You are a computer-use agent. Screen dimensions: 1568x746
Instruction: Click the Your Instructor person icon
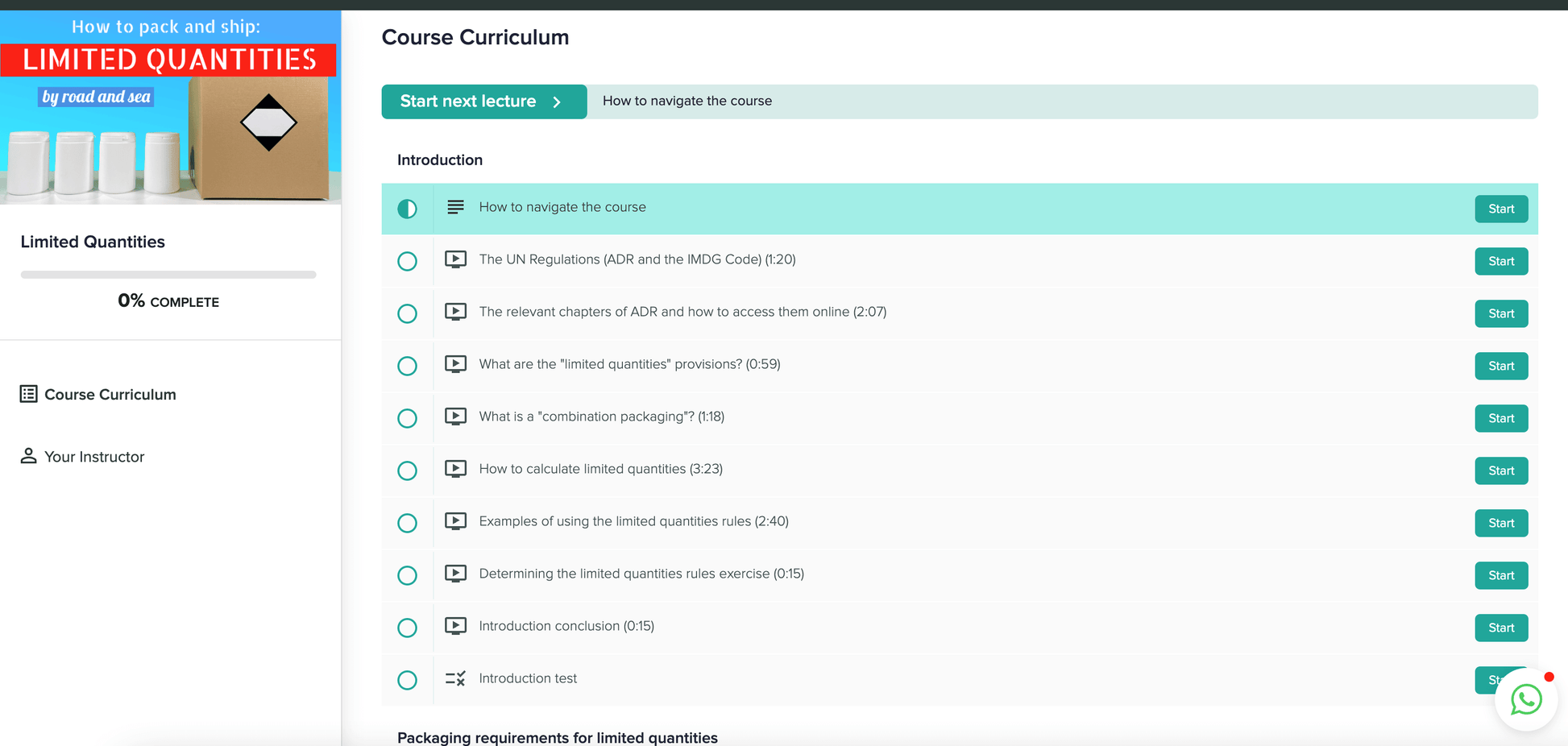pos(29,456)
